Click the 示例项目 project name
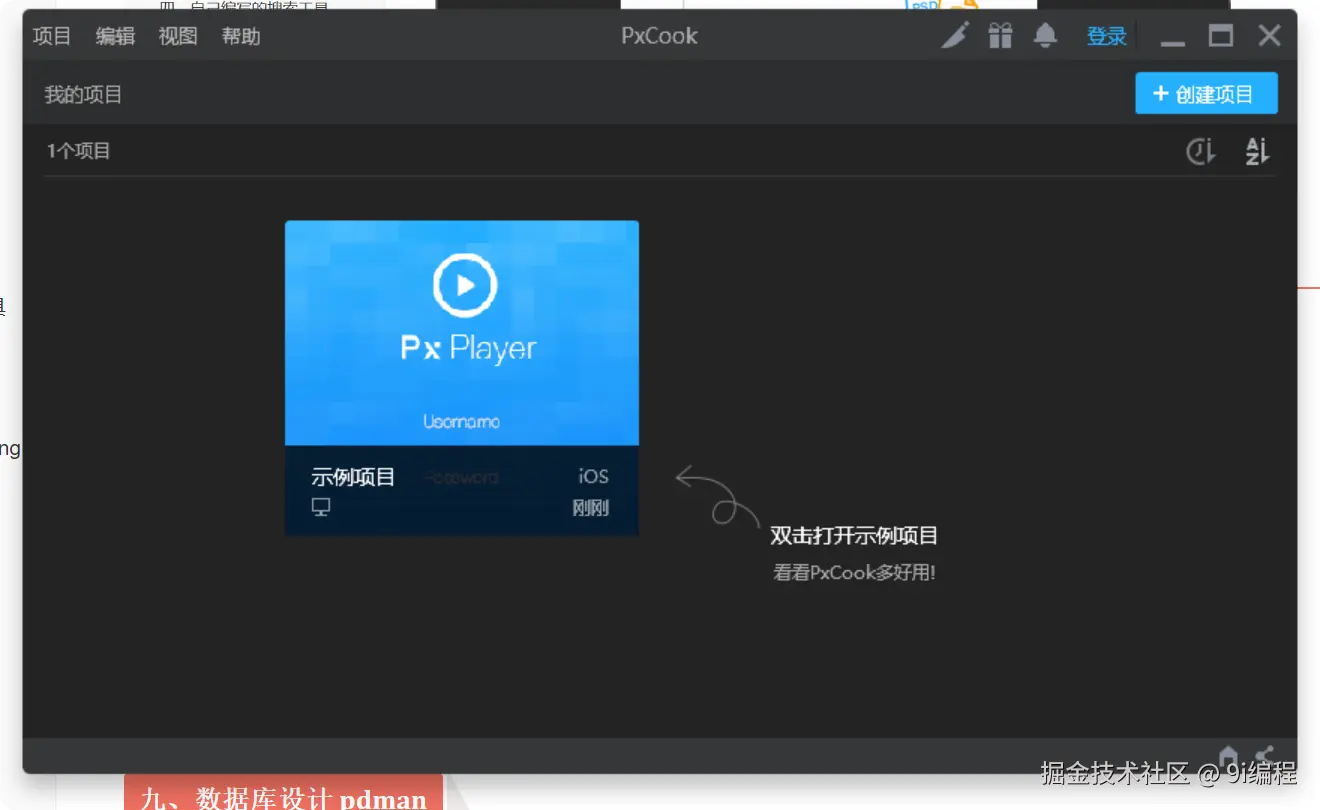The height and width of the screenshot is (810, 1320). (x=353, y=477)
